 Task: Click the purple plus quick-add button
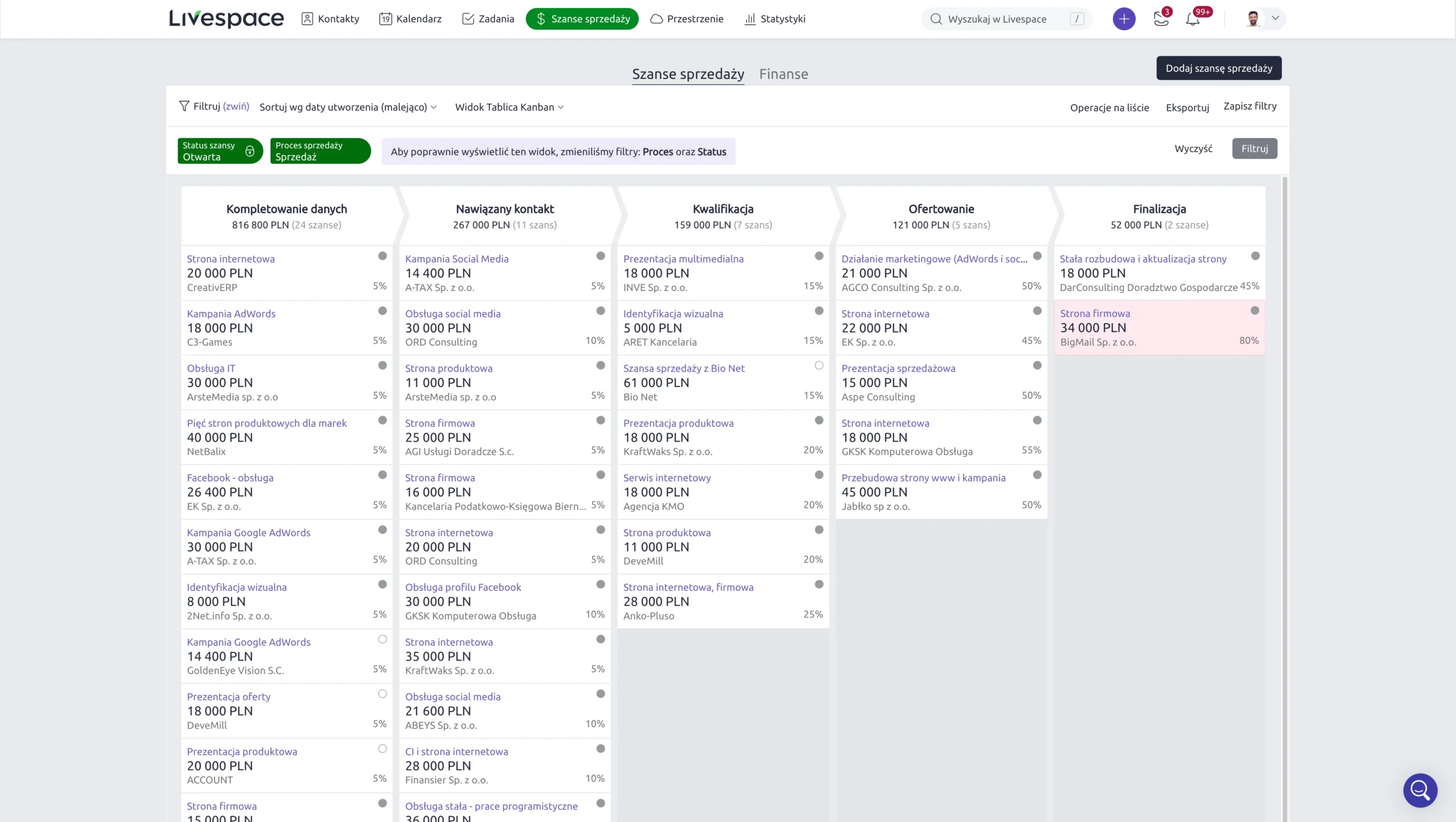click(1124, 19)
